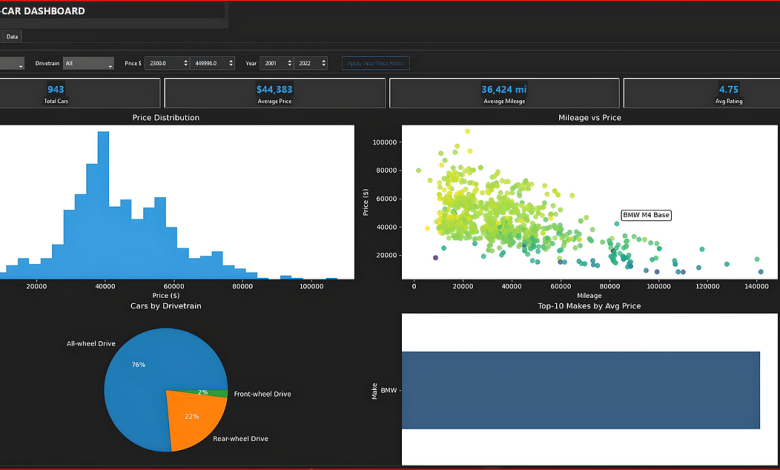
Task: Click the tallest histogram bar near 40000
Action: [103, 205]
